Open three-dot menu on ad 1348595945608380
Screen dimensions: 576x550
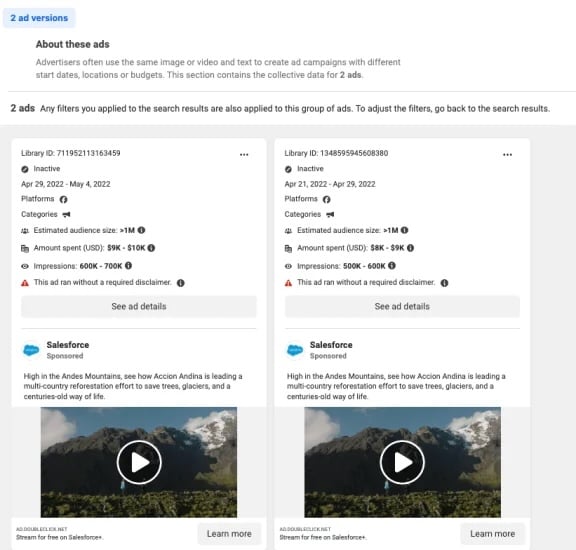(507, 155)
